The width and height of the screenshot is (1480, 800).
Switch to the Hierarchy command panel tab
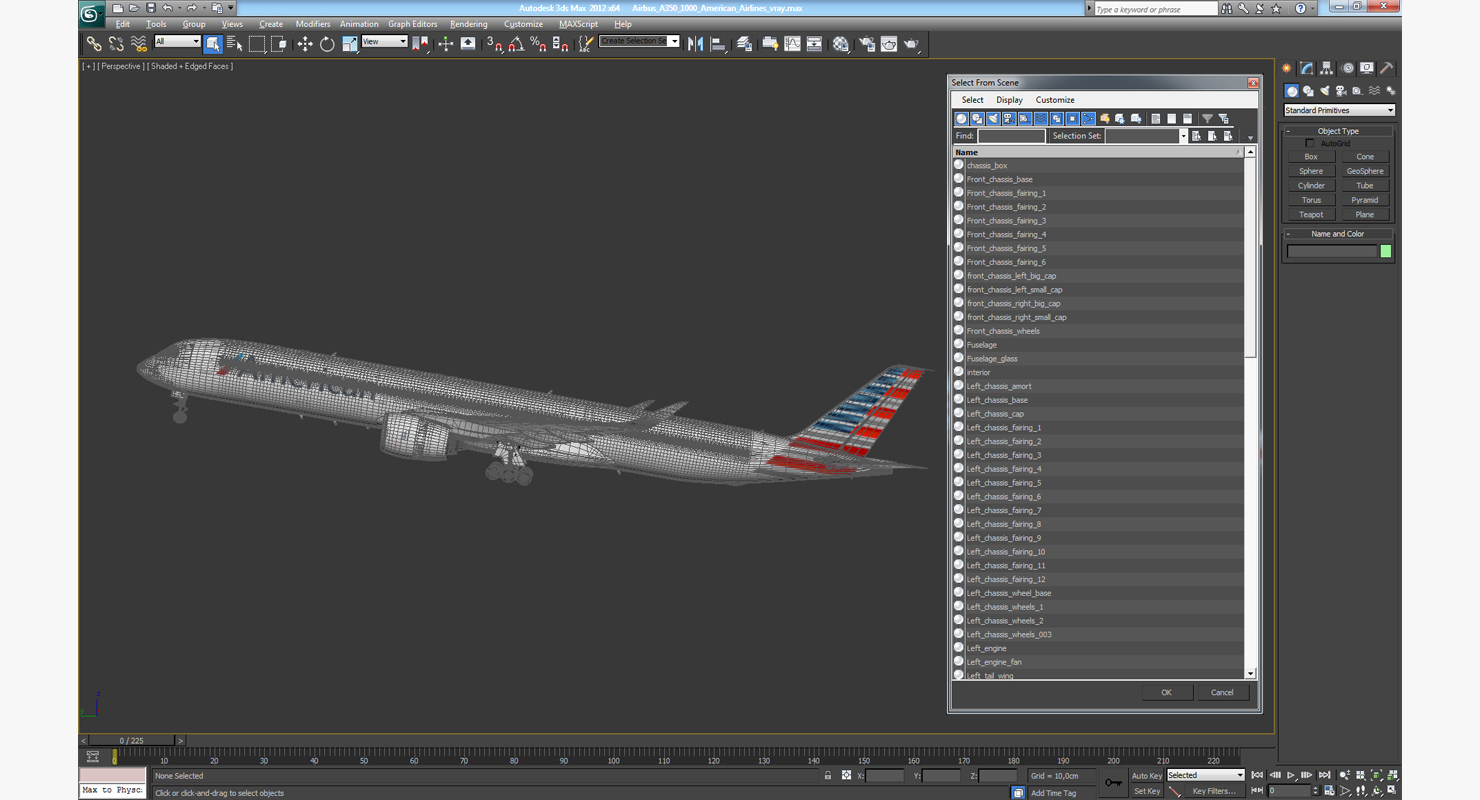(1327, 69)
